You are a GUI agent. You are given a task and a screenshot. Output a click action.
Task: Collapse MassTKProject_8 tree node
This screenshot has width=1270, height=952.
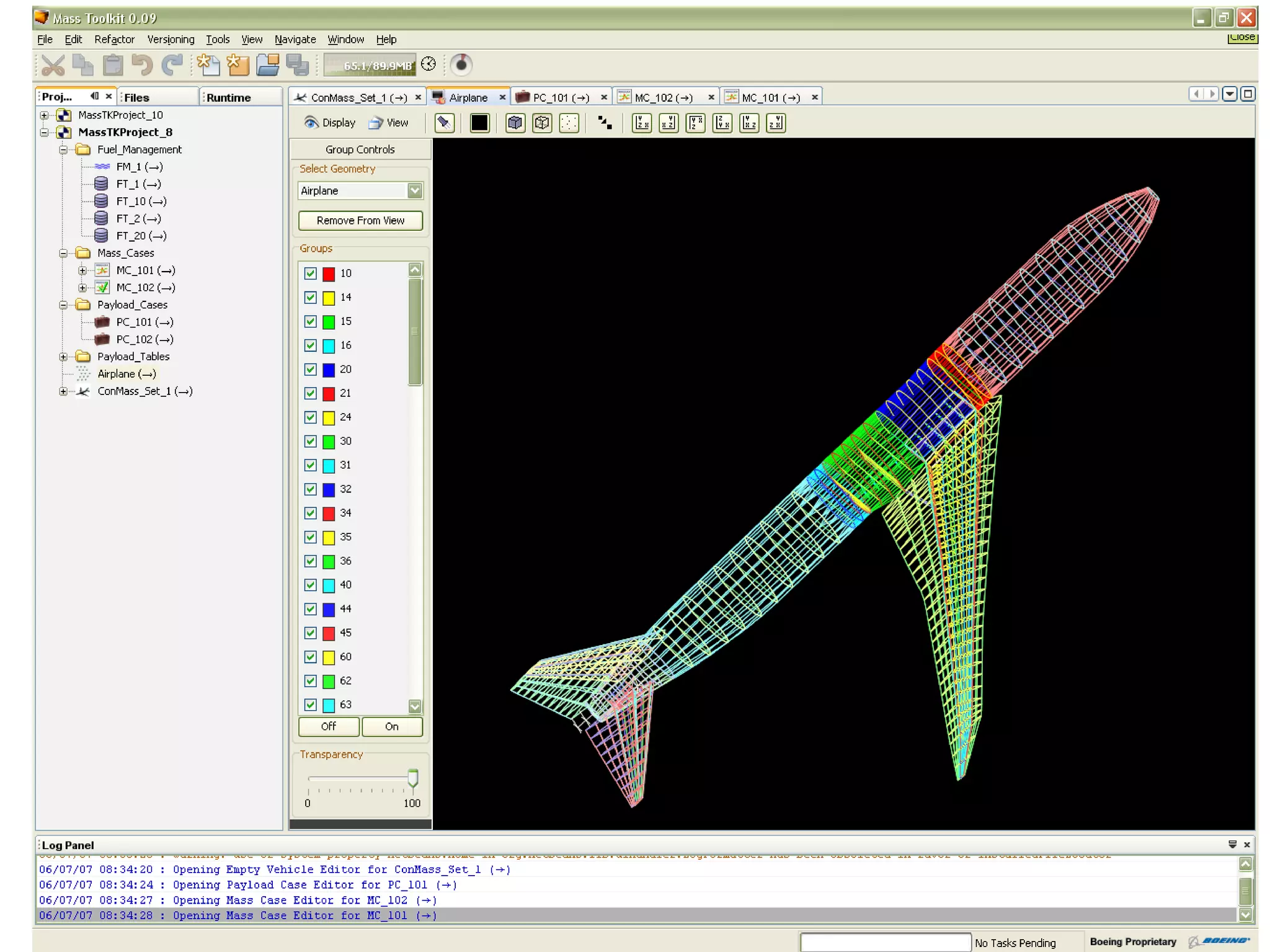tap(44, 133)
